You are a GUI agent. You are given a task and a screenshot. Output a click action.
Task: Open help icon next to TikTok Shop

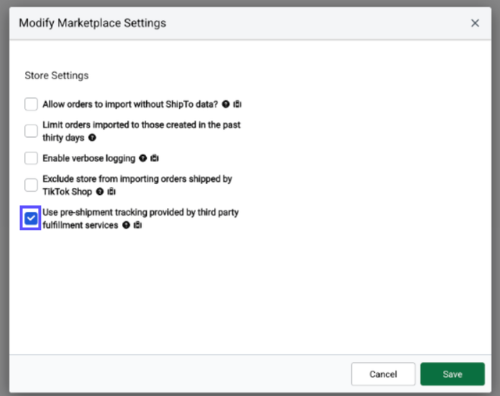pyautogui.click(x=100, y=192)
